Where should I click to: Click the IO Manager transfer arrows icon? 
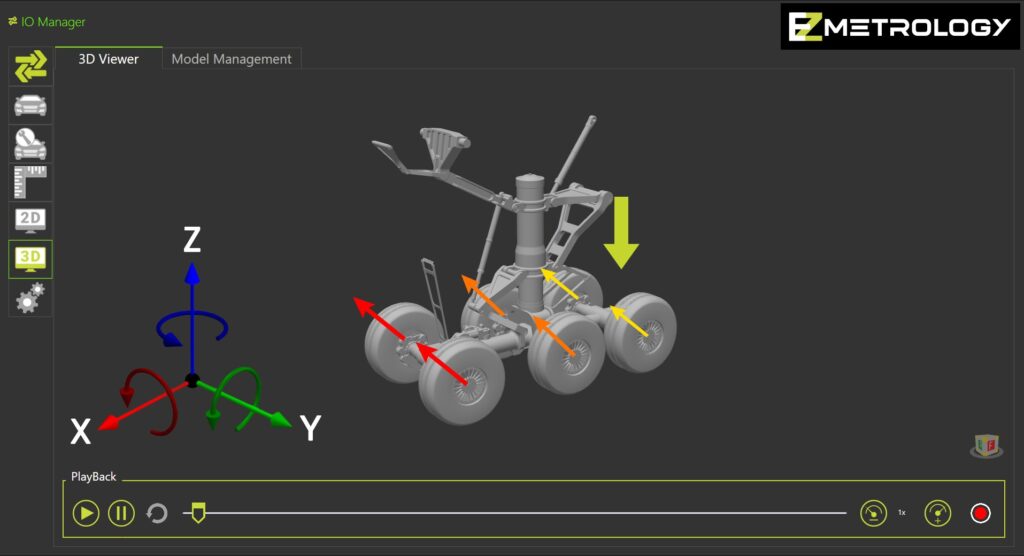tap(30, 66)
